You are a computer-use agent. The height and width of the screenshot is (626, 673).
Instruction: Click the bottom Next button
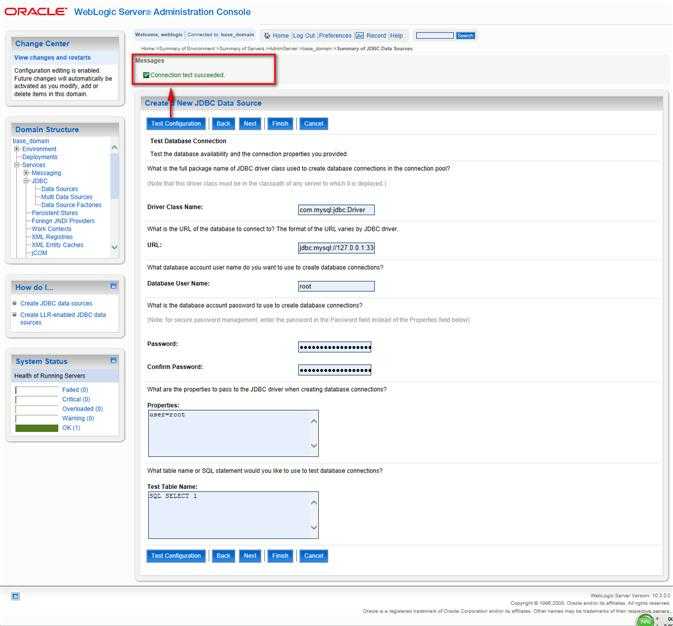point(250,556)
